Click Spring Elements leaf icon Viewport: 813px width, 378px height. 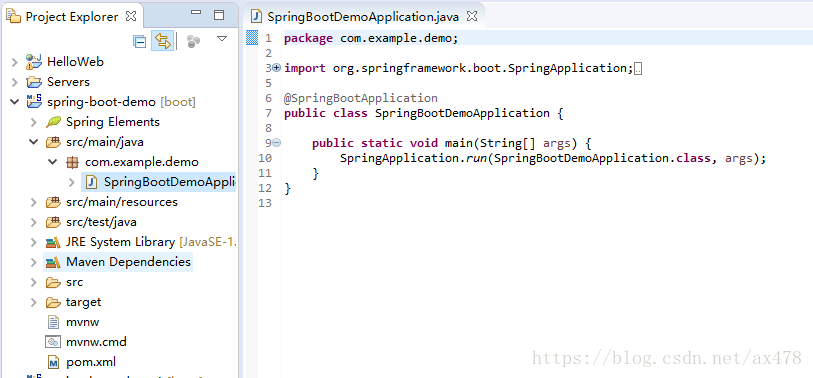[x=53, y=122]
